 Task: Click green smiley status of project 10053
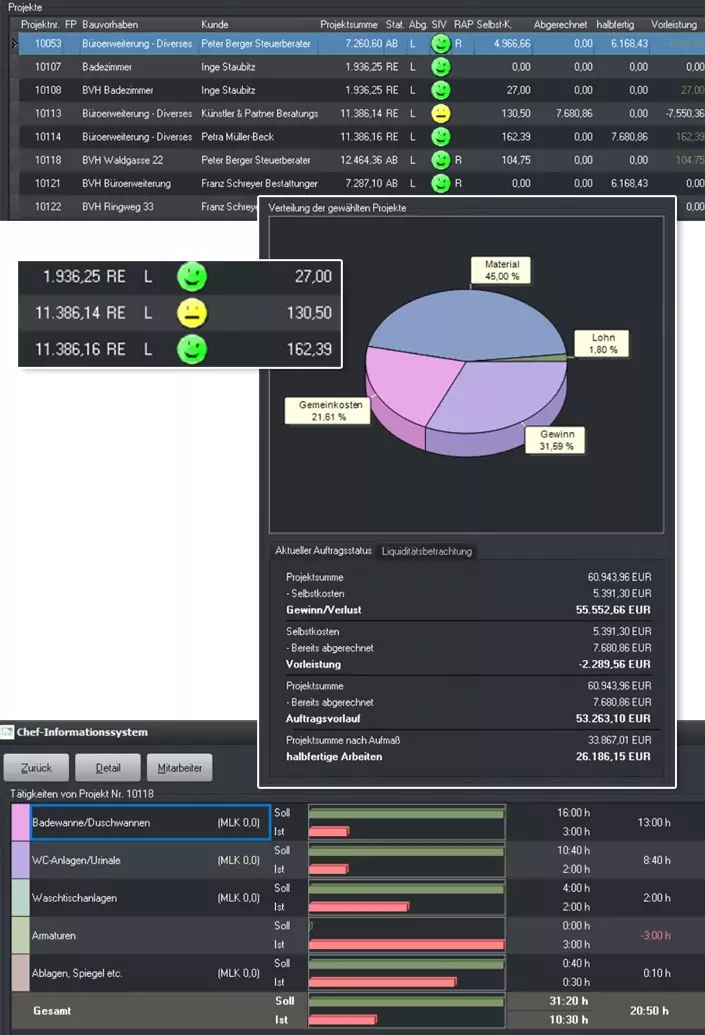click(440, 44)
